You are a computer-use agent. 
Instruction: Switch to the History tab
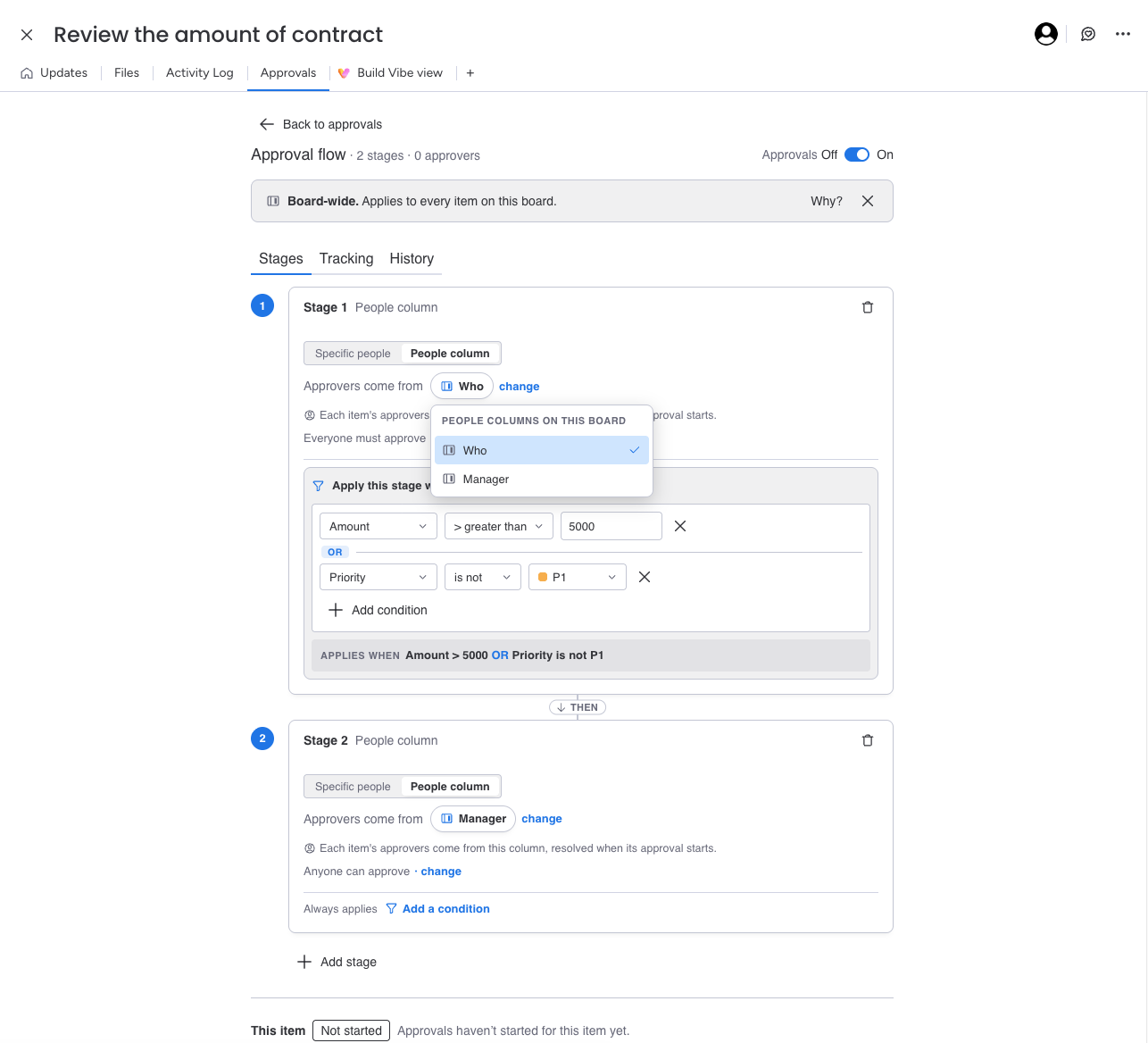click(x=412, y=259)
